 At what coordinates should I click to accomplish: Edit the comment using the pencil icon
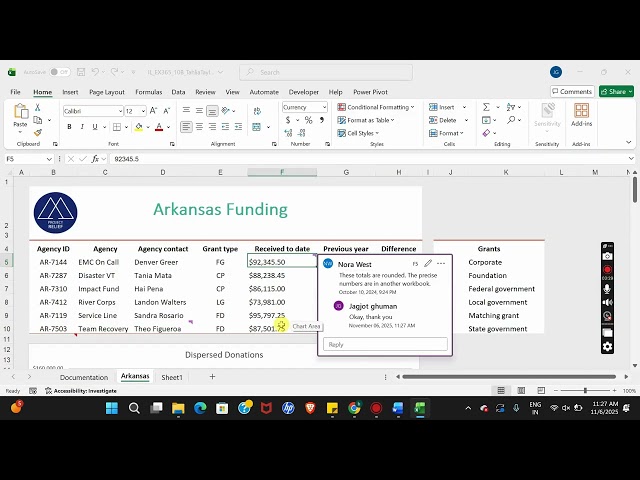coord(428,263)
